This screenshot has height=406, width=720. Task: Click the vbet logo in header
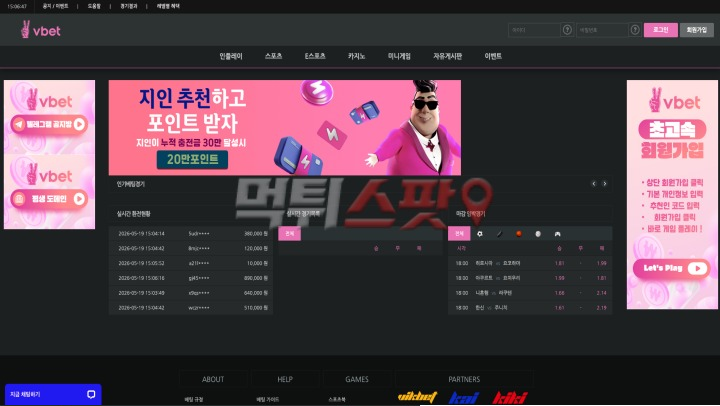[x=40, y=30]
